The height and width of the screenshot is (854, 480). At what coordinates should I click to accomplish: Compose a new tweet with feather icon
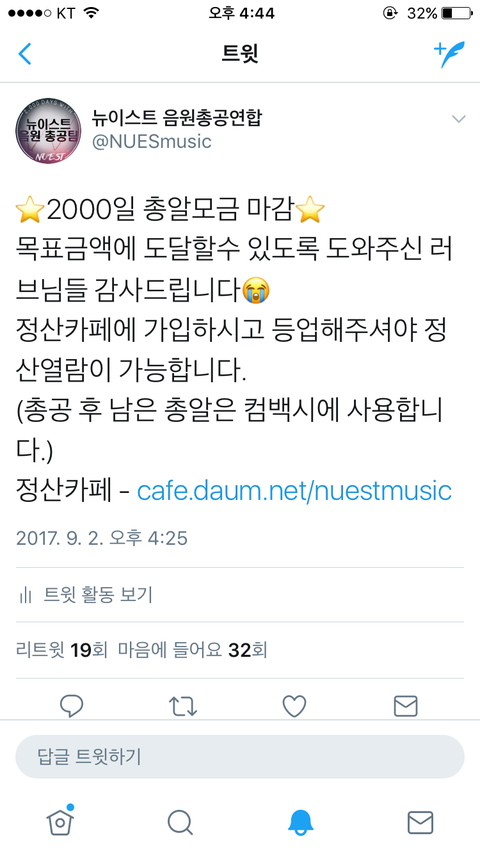449,54
